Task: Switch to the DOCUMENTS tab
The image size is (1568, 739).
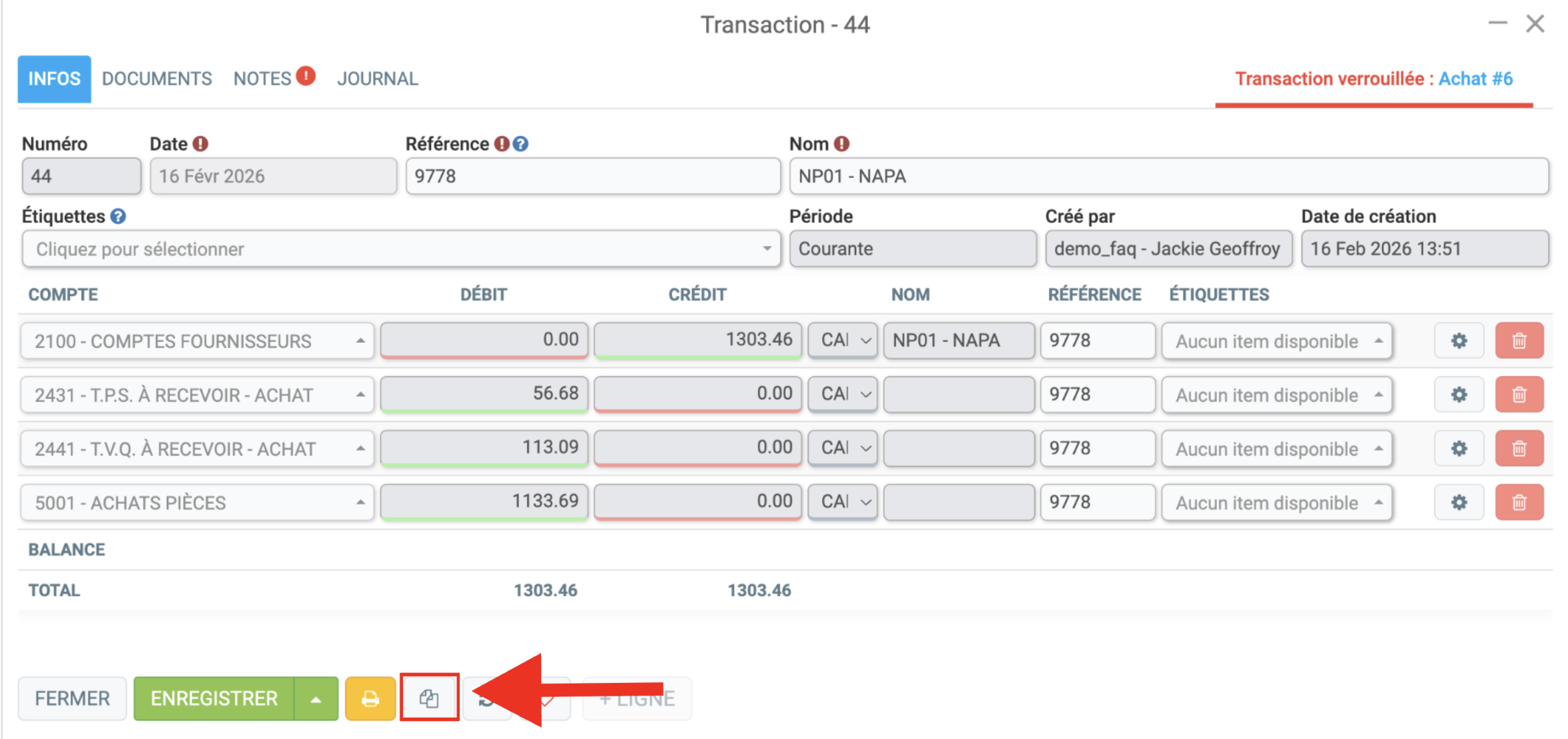Action: click(x=157, y=79)
